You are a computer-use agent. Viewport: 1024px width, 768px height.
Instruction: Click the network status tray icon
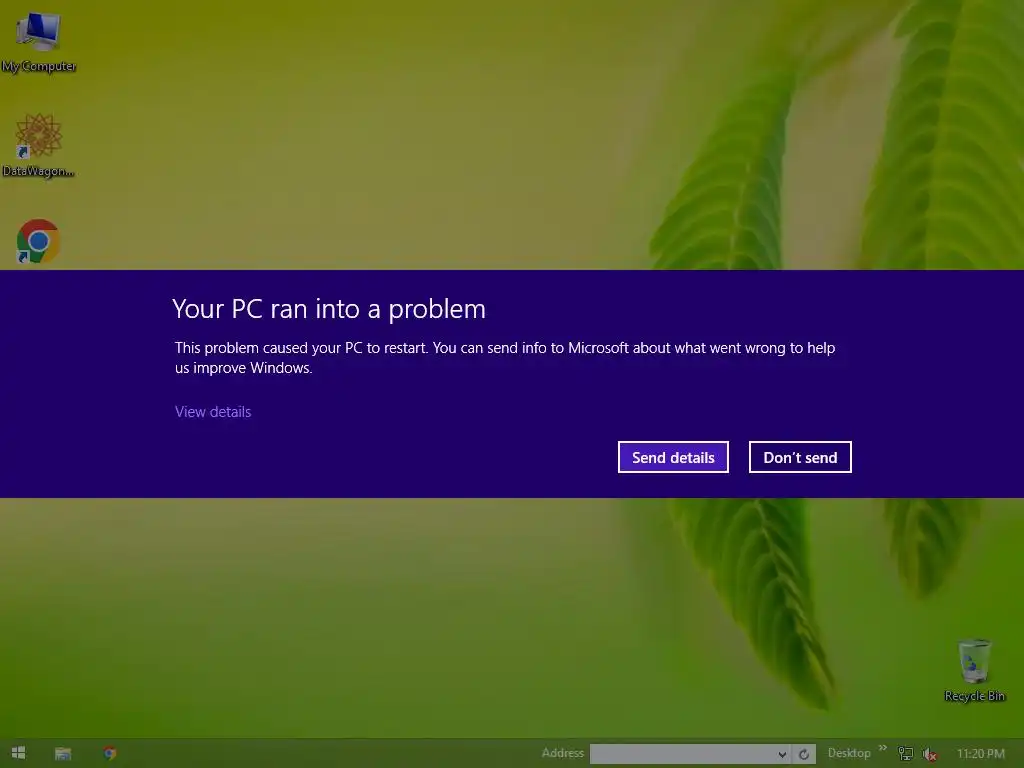pos(905,754)
